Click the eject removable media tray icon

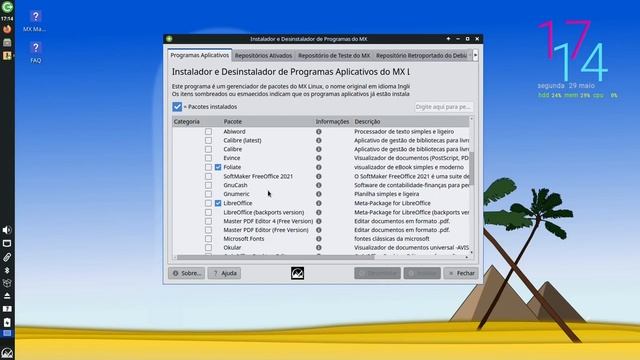tap(7, 296)
